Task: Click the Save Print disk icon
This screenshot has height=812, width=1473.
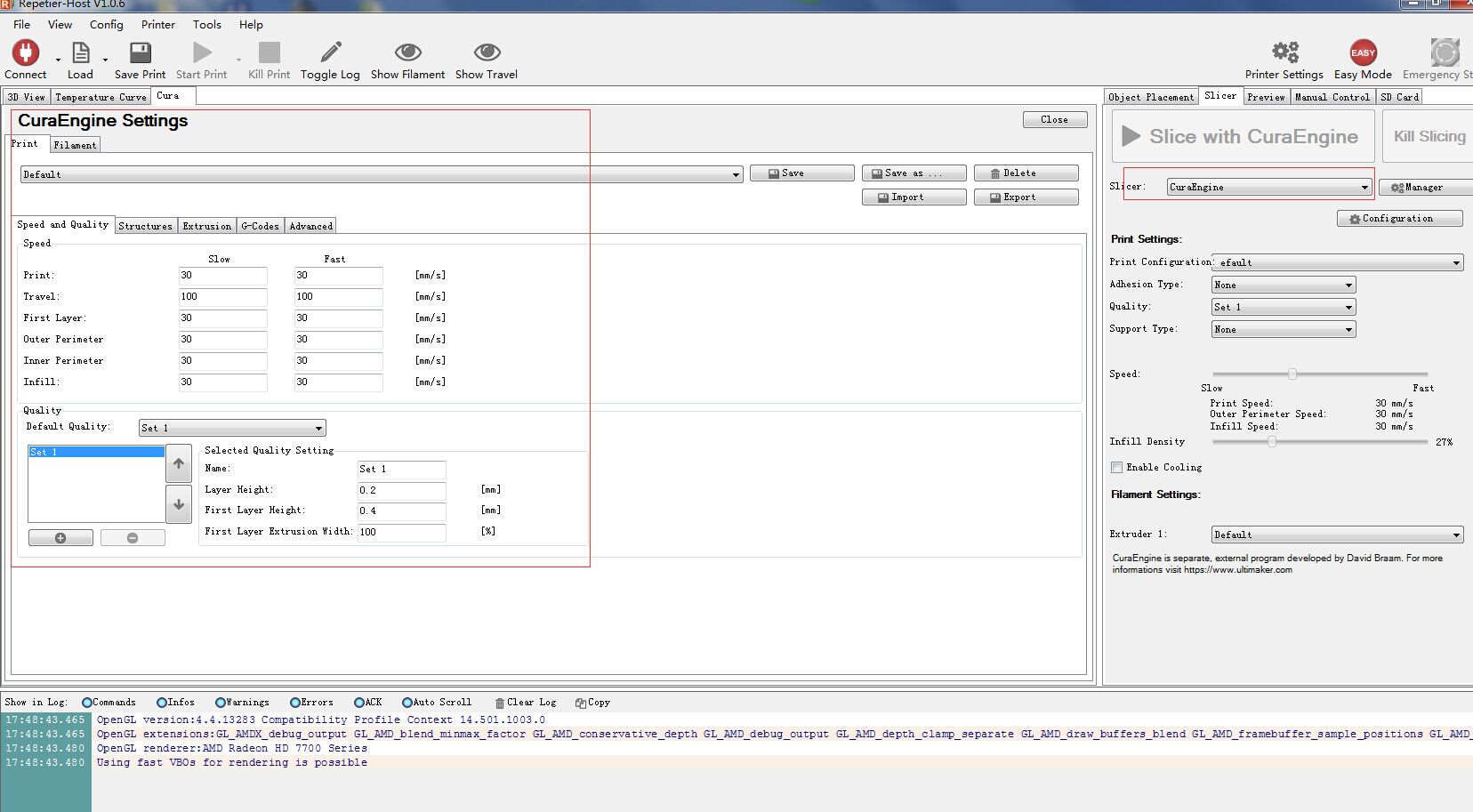Action: tap(140, 53)
